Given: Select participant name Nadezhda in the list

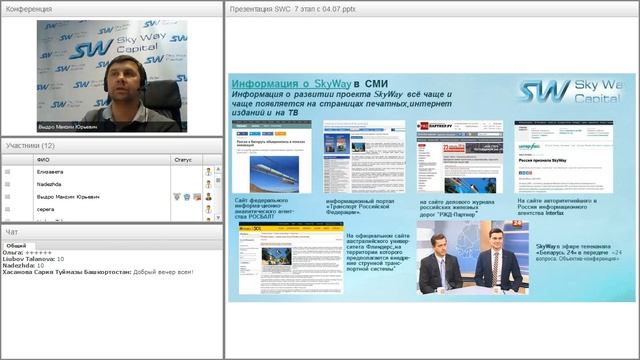Looking at the screenshot, I should tap(49, 184).
